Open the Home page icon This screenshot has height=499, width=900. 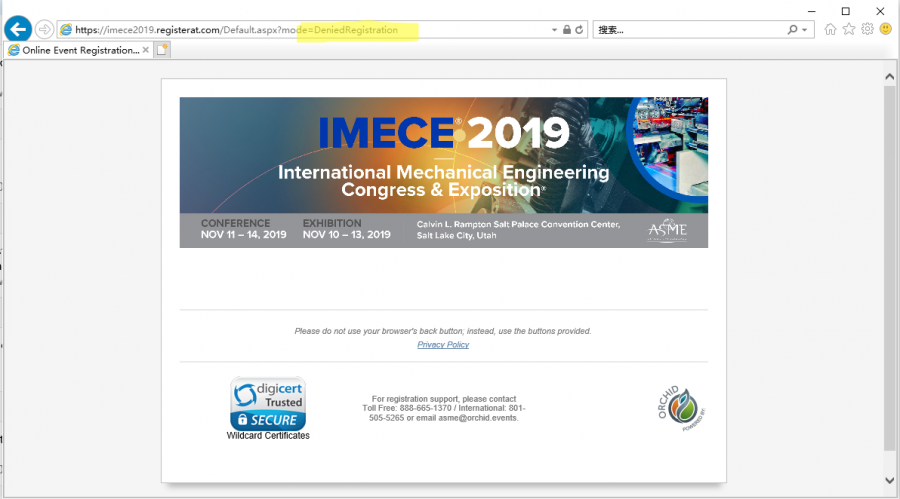click(x=830, y=30)
